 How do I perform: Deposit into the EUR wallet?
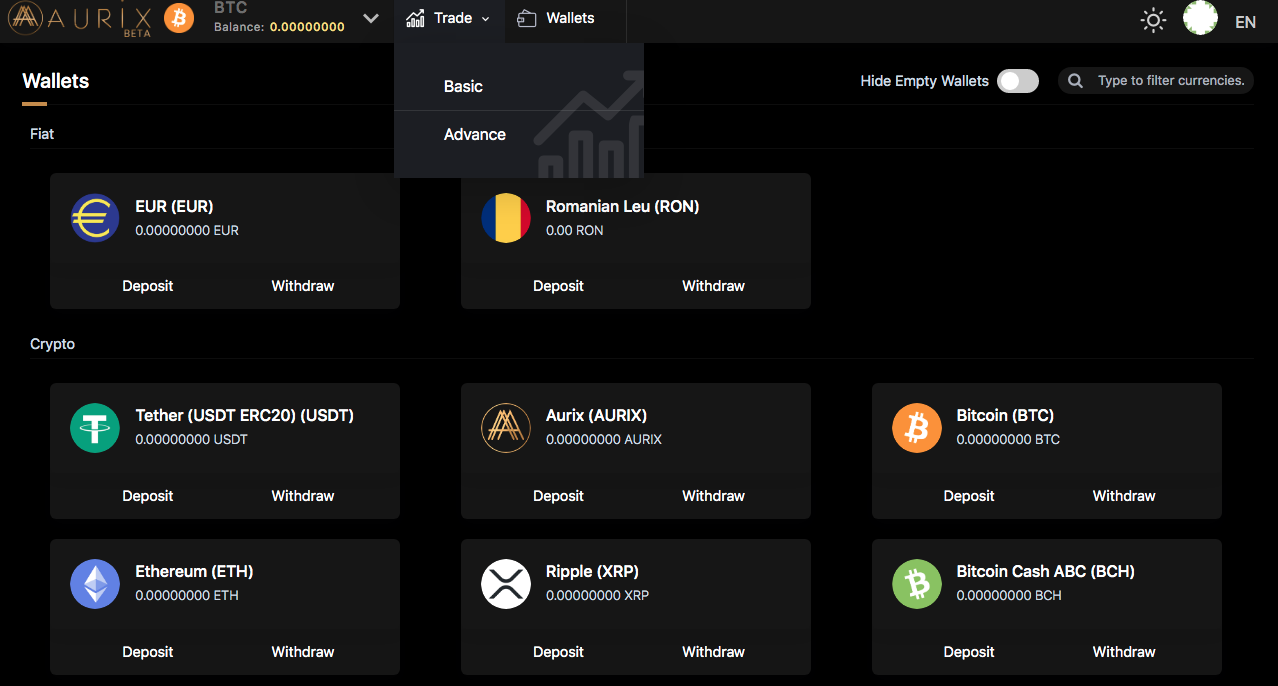tap(148, 286)
